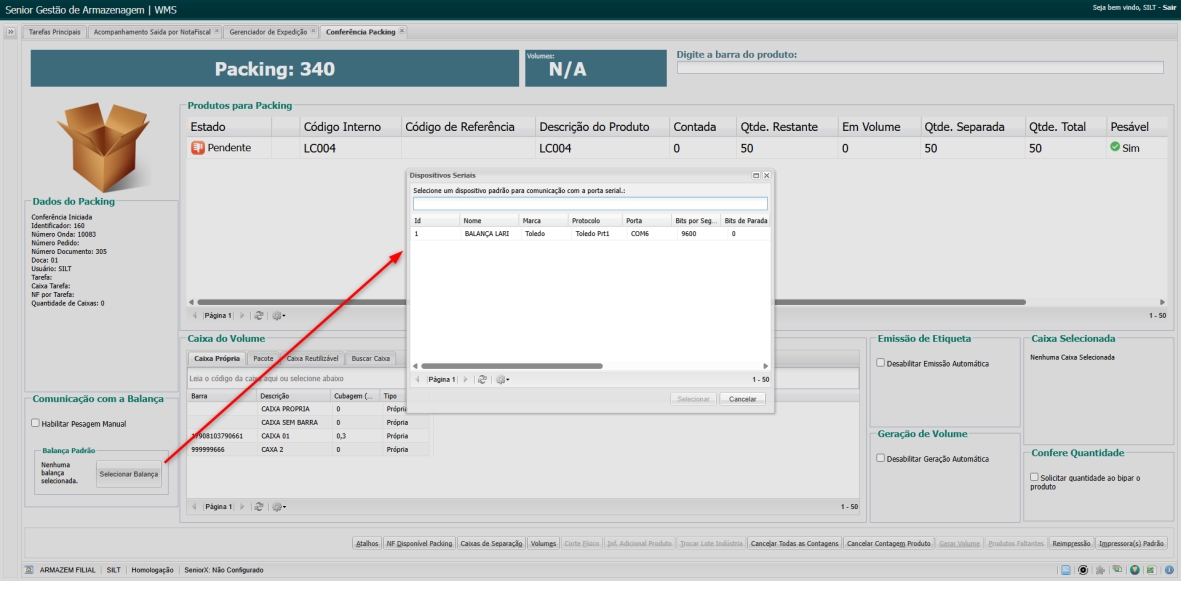1191x591 pixels.
Task: Check Desabilitar Emissão Automática
Action: click(x=880, y=363)
